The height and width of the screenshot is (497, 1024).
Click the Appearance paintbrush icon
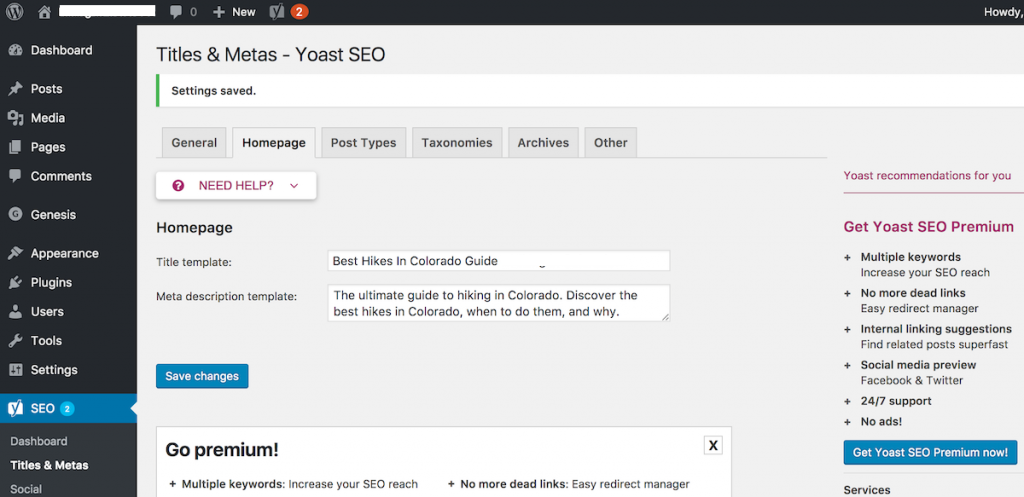point(16,253)
